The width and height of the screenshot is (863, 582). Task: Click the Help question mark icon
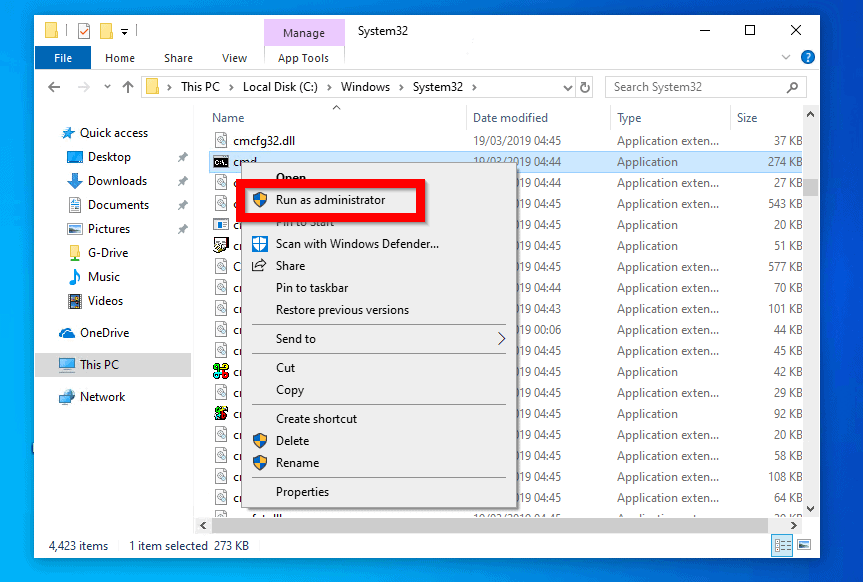click(807, 57)
